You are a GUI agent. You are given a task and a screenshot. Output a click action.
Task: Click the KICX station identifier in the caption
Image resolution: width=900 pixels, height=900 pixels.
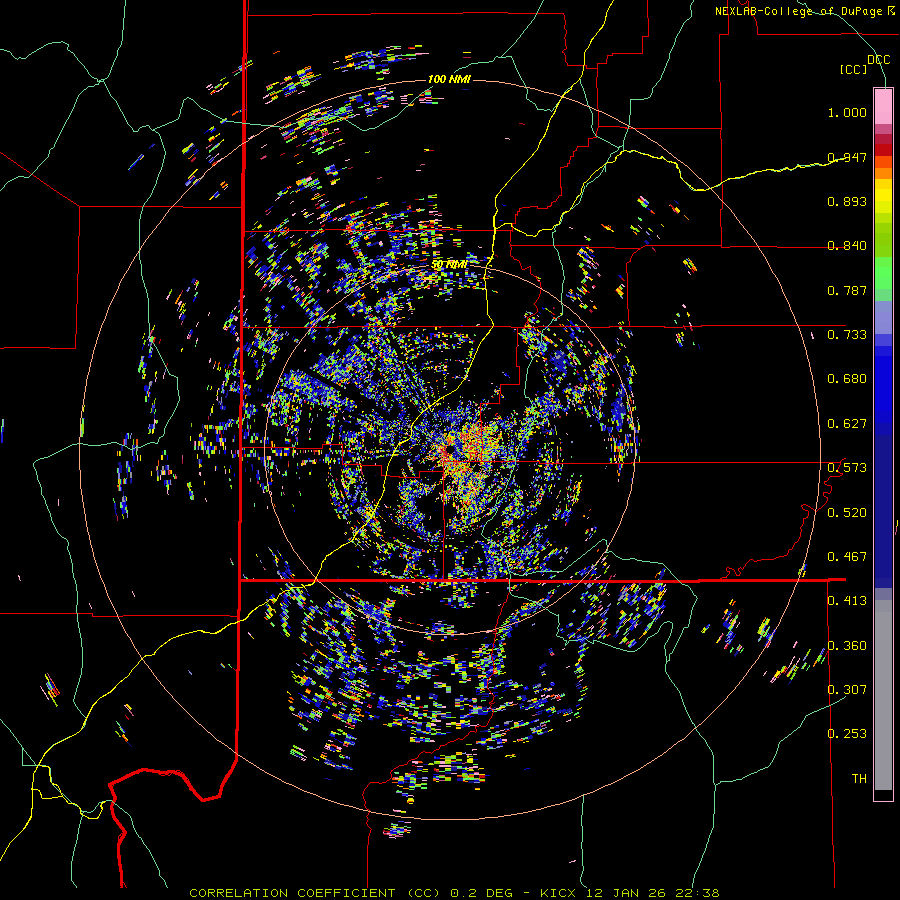tap(558, 893)
